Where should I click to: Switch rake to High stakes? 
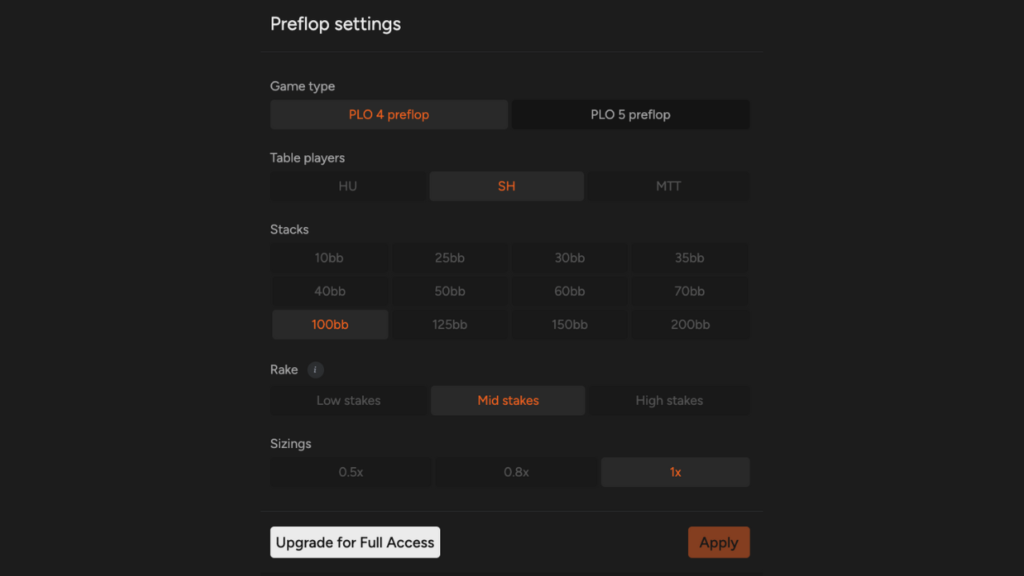669,400
